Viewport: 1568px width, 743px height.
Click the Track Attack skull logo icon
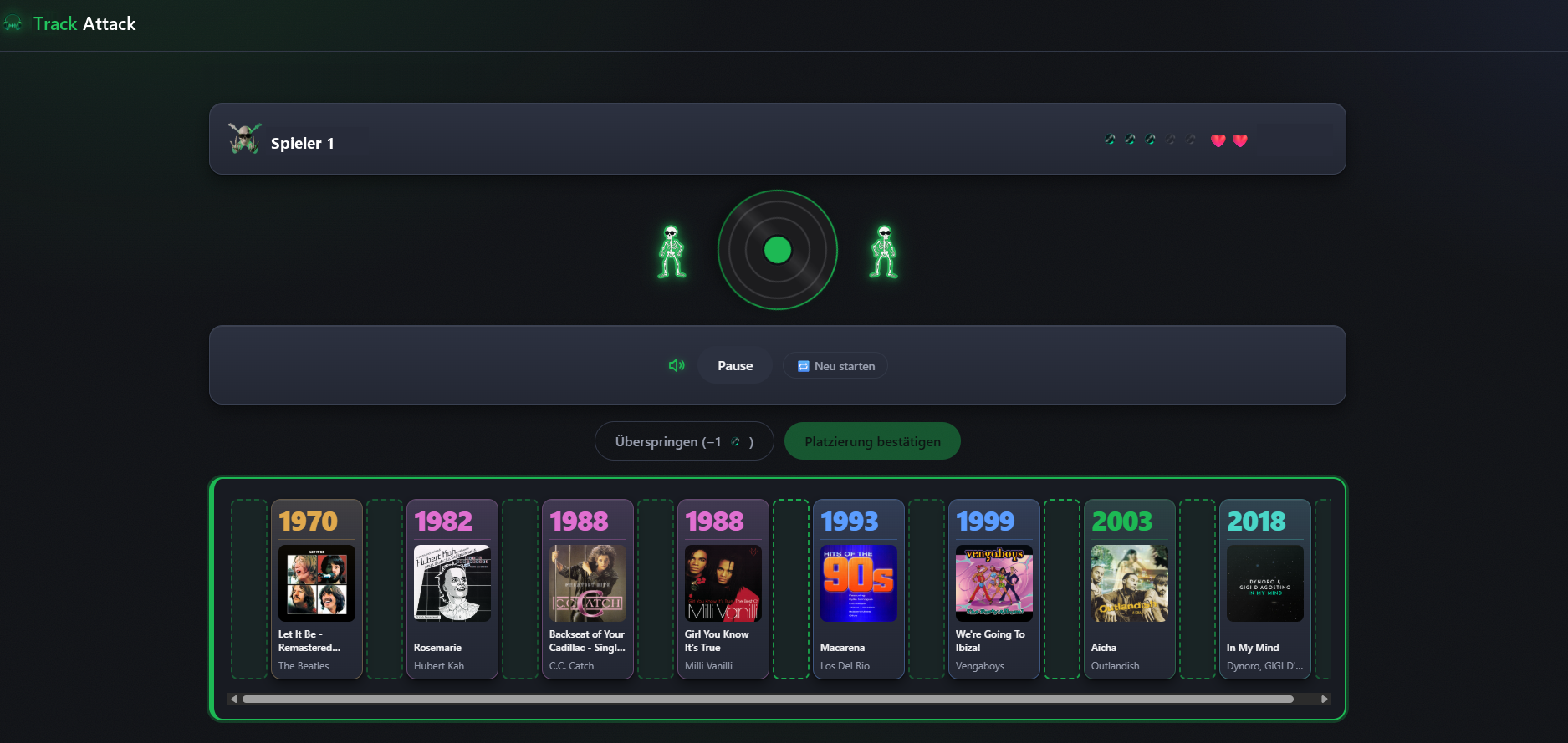point(13,24)
